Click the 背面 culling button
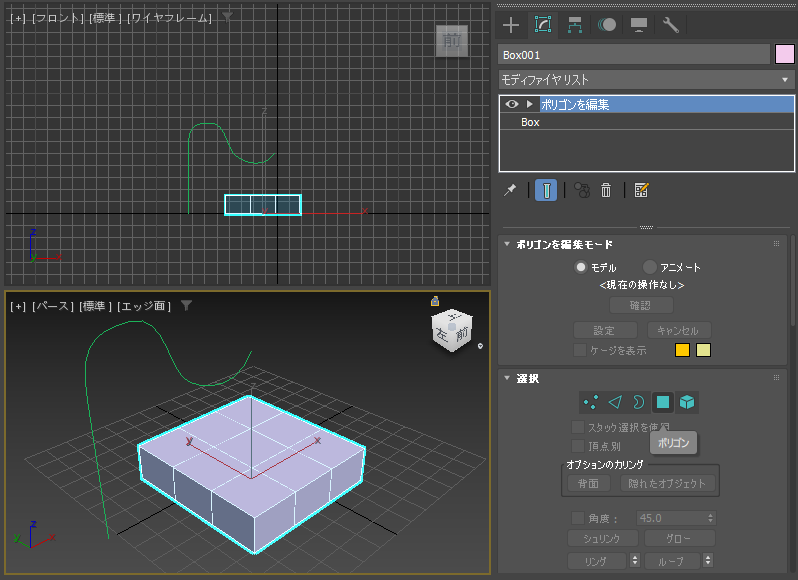Image resolution: width=798 pixels, height=580 pixels. click(x=588, y=483)
